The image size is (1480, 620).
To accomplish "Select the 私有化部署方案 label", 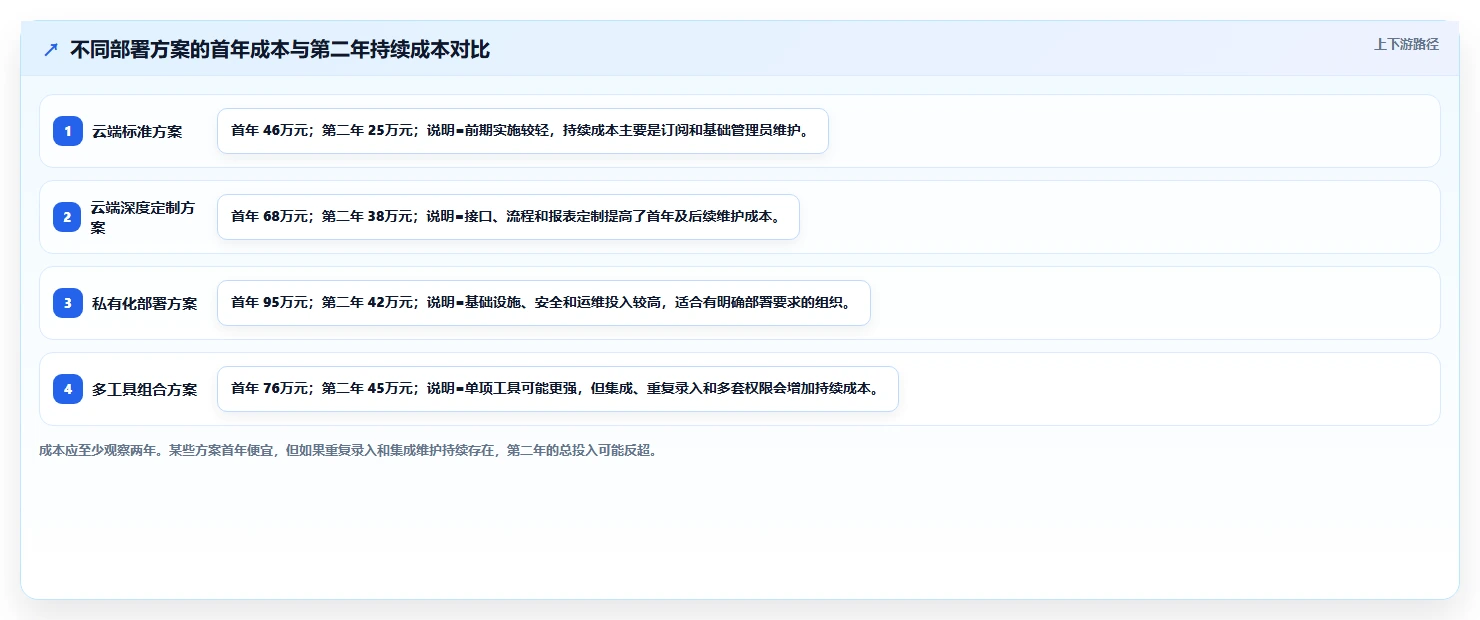I will pyautogui.click(x=144, y=303).
